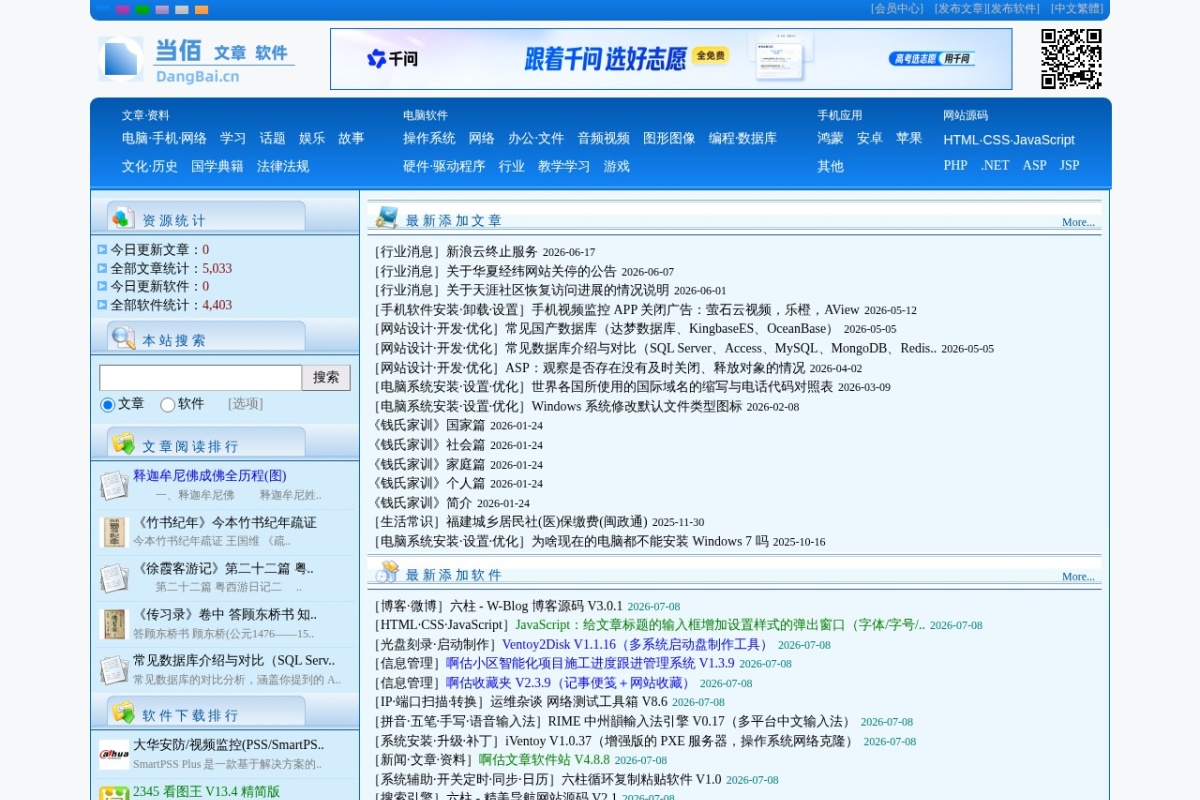Screen dimensions: 1200x800
Task: Open the 鸿蒙 mobile apps category
Action: [x=830, y=138]
